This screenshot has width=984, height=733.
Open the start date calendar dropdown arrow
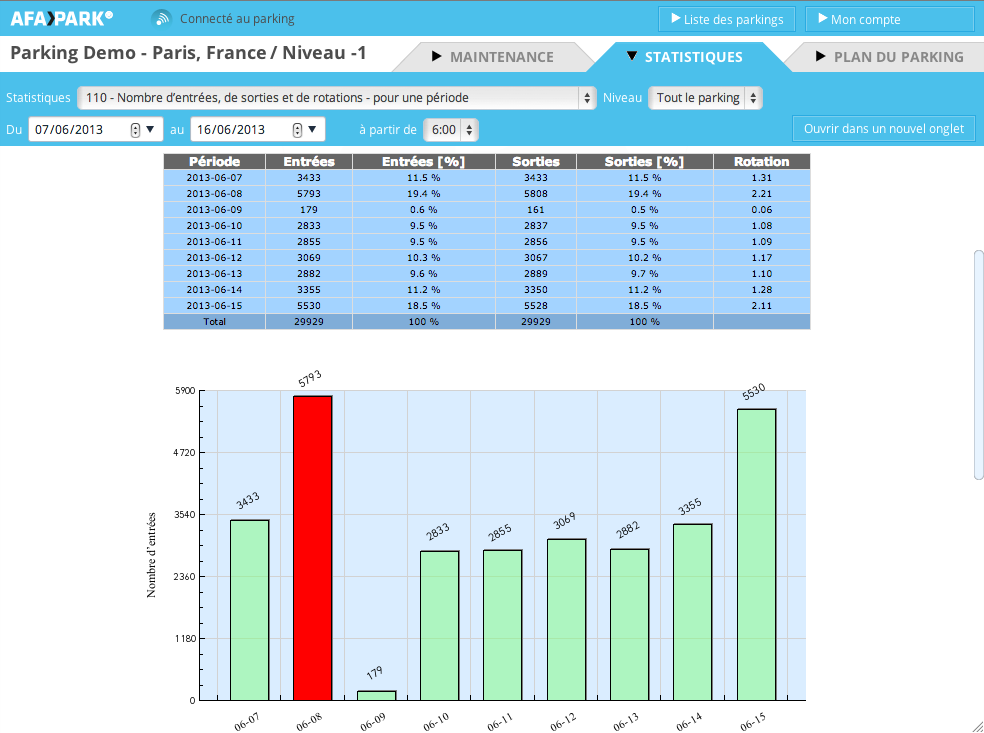[x=151, y=130]
